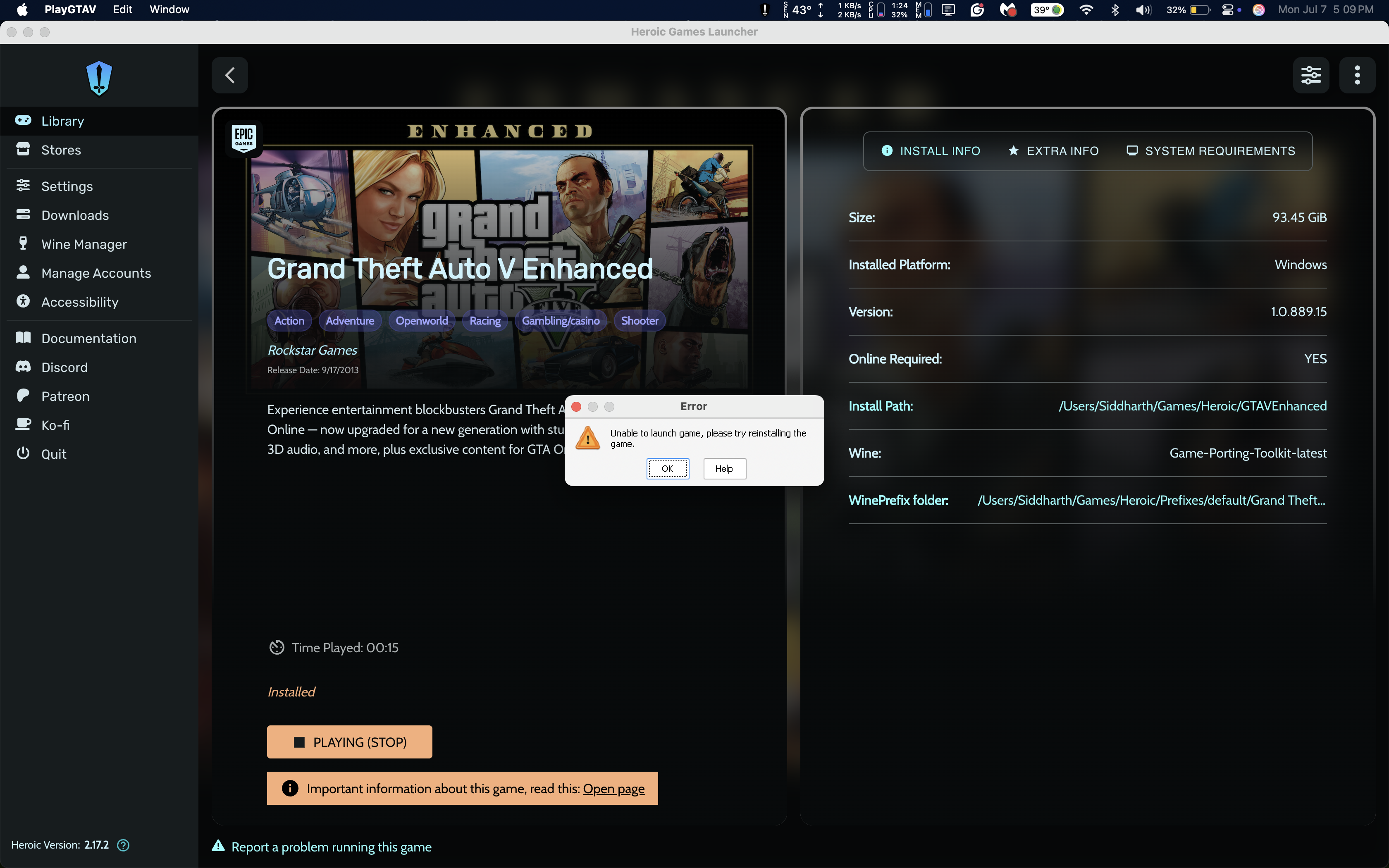This screenshot has width=1389, height=868.
Task: Click the Action genre tag
Action: coord(289,321)
